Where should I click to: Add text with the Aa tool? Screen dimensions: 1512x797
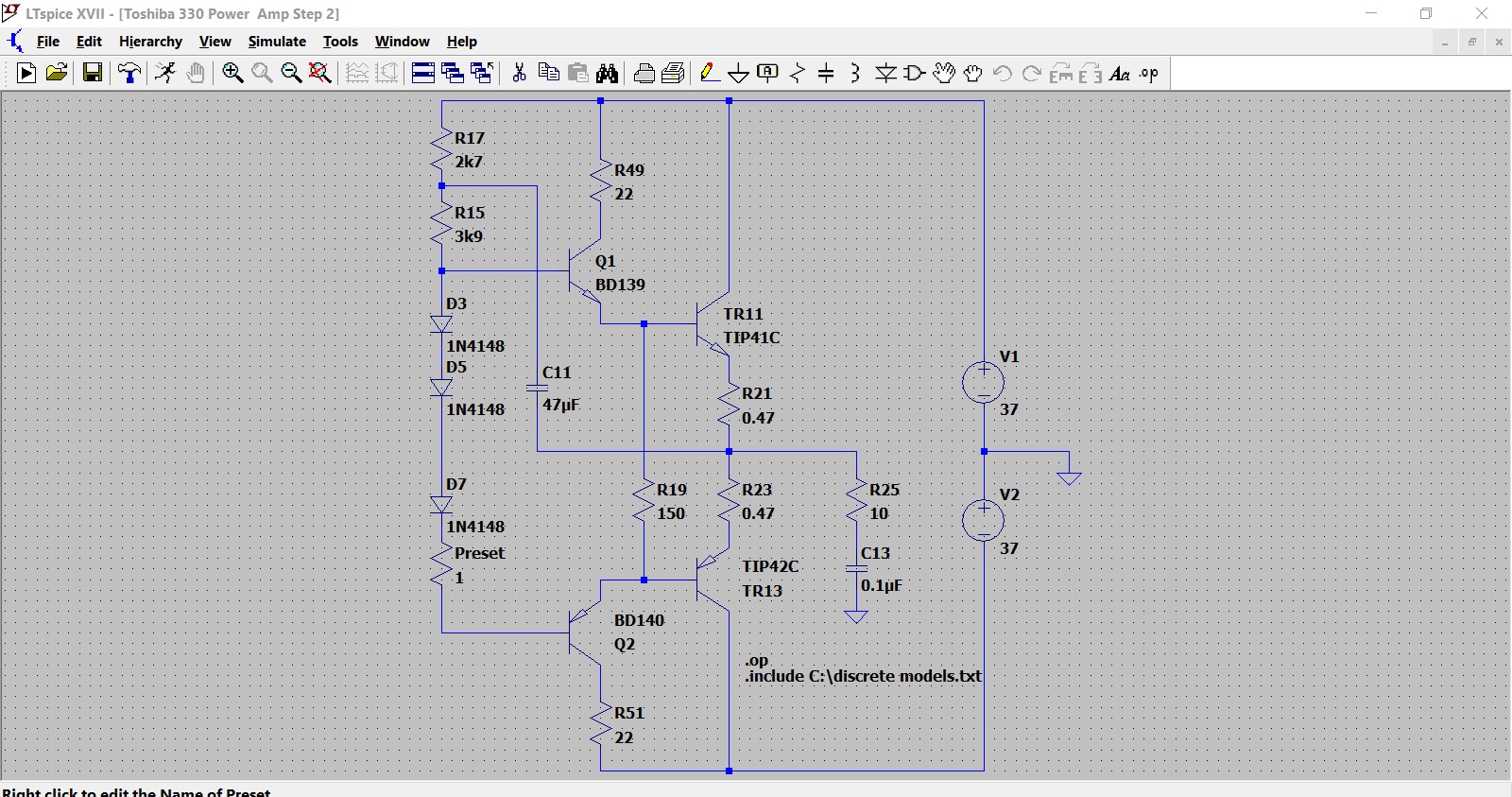(x=1120, y=73)
